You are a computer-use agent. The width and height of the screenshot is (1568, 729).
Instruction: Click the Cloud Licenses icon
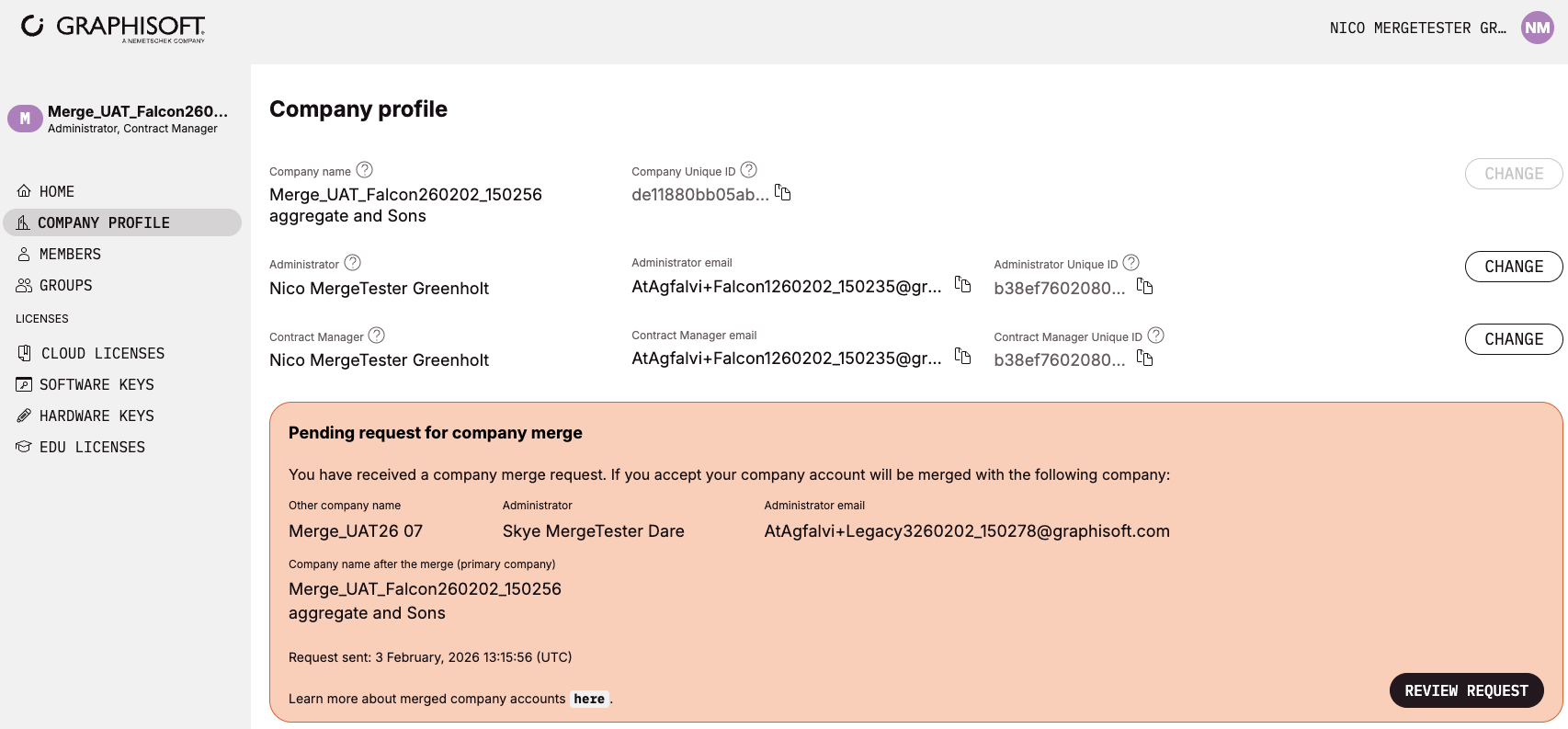pos(25,353)
